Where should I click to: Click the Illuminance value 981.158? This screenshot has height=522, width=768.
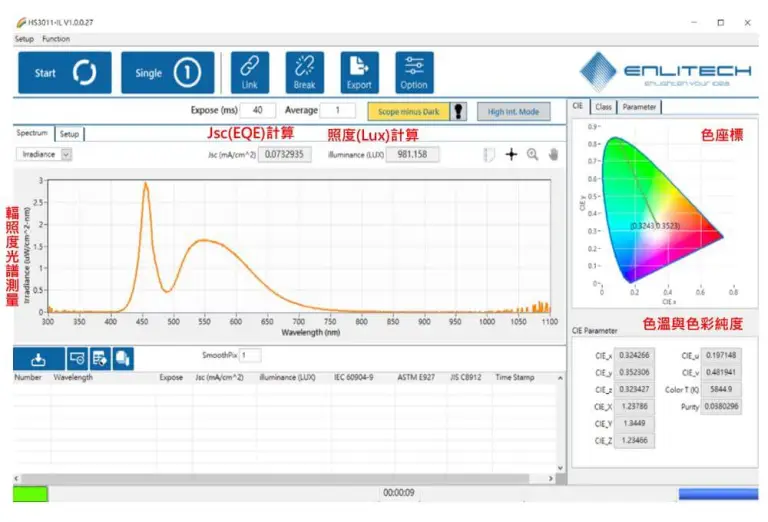pos(412,154)
